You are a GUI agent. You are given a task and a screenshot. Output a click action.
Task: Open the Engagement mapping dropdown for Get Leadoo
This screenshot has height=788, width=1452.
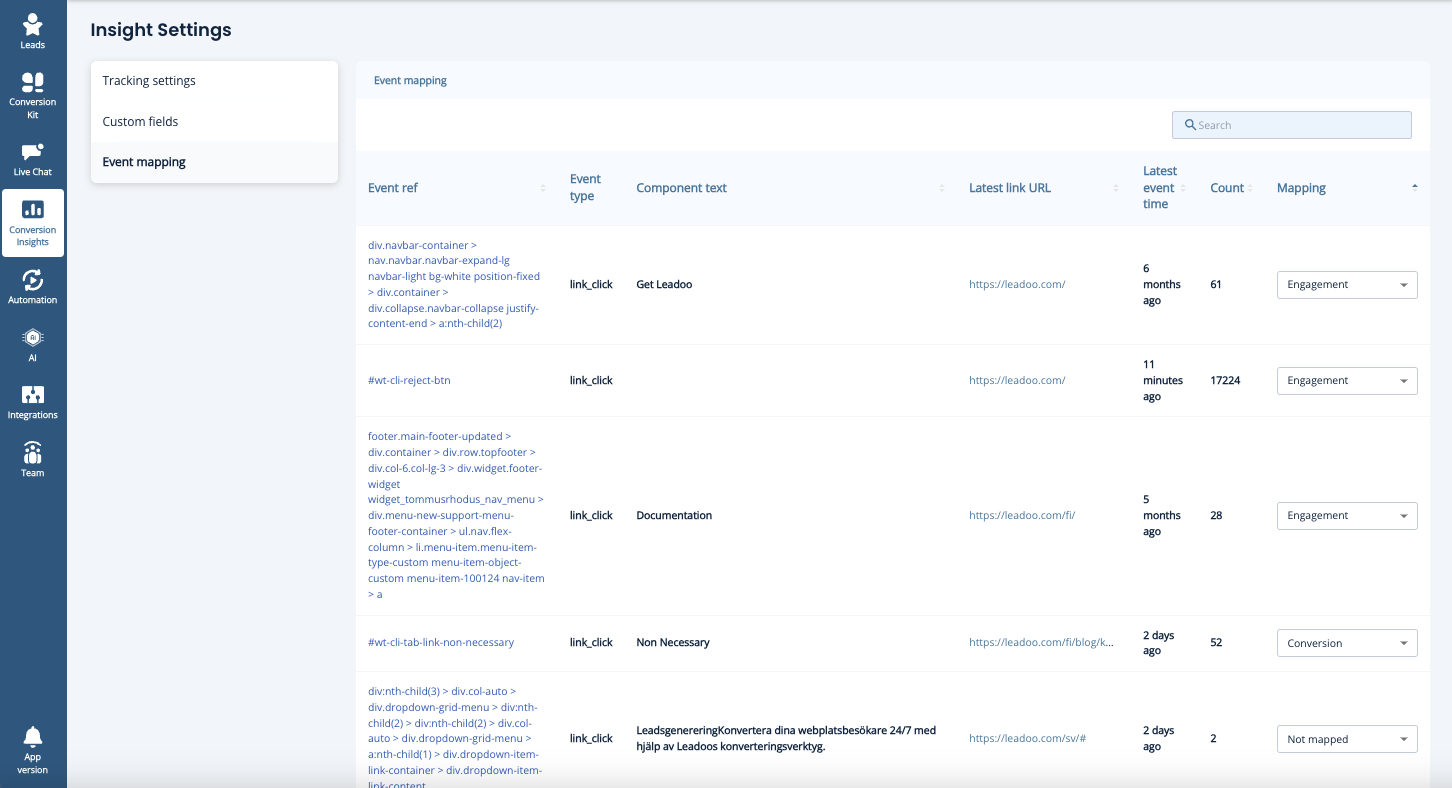pyautogui.click(x=1346, y=284)
